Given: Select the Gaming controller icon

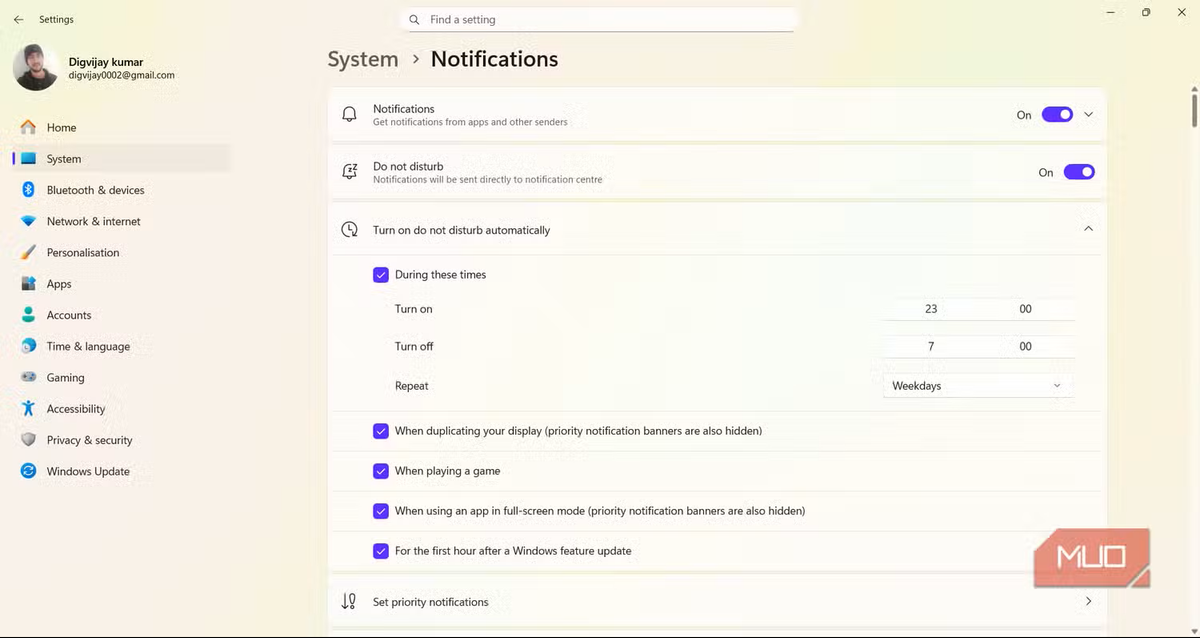Looking at the screenshot, I should point(28,378).
